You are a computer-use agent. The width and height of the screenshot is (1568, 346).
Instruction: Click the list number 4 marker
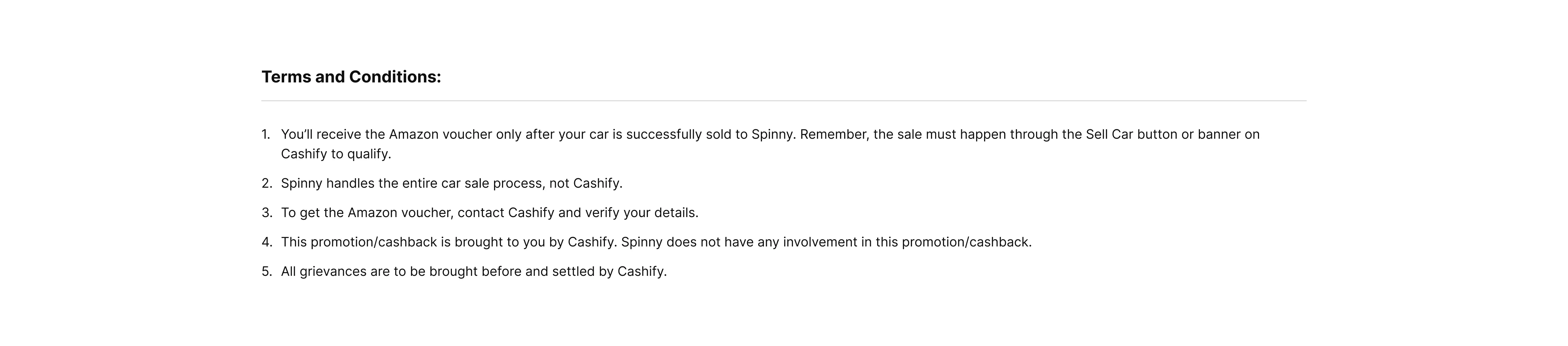click(x=267, y=242)
